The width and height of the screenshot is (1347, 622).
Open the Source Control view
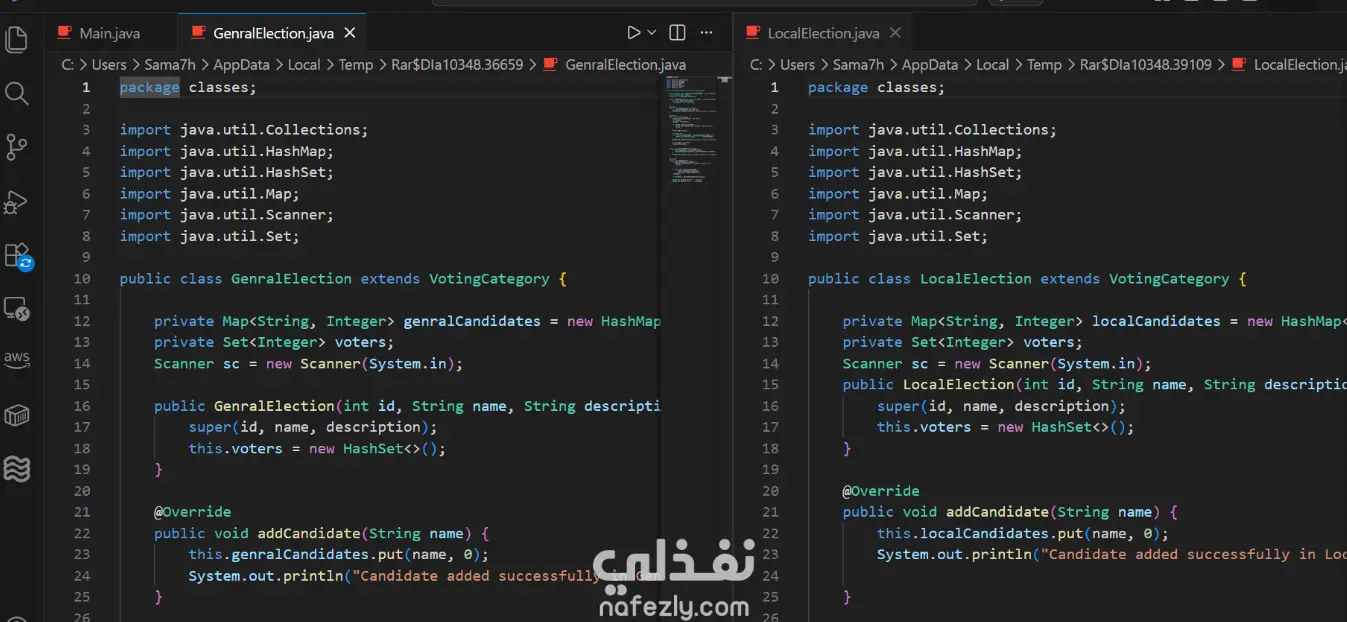17,148
